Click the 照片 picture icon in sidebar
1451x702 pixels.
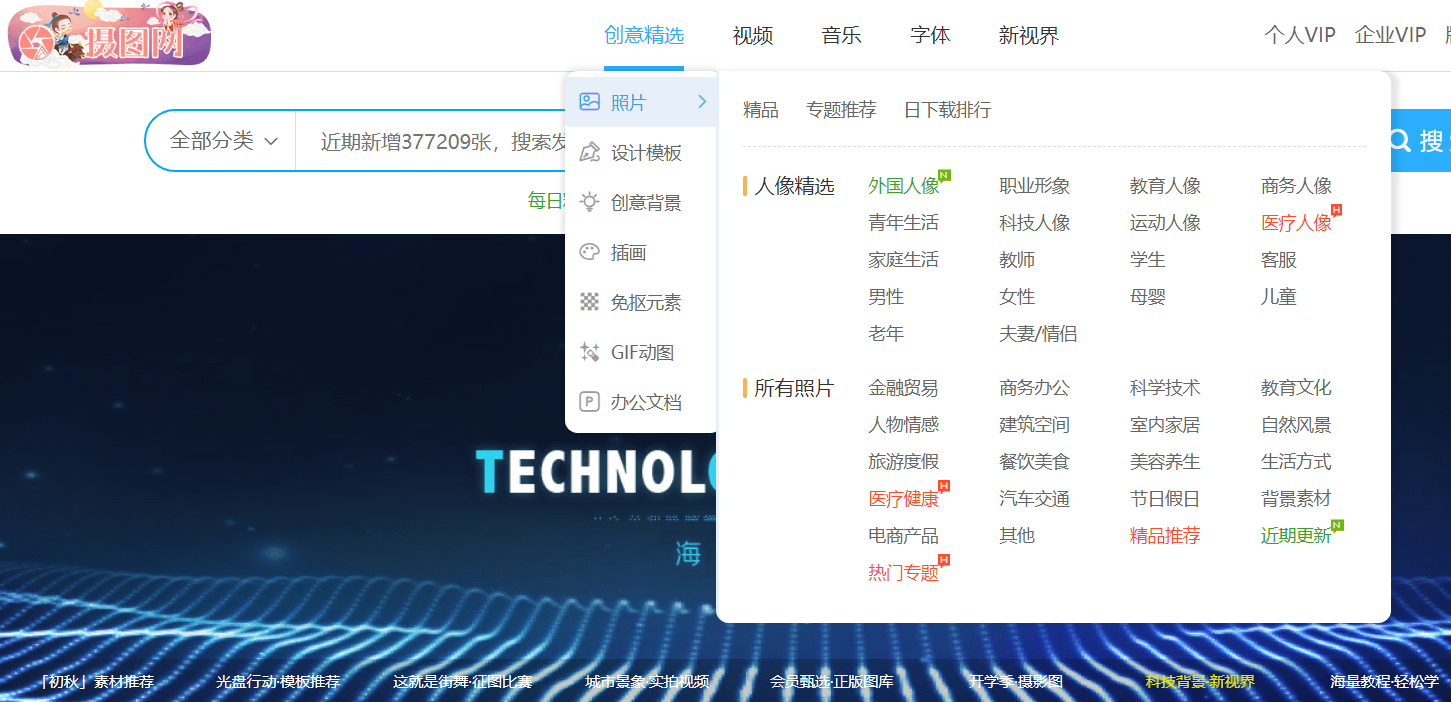tap(590, 102)
